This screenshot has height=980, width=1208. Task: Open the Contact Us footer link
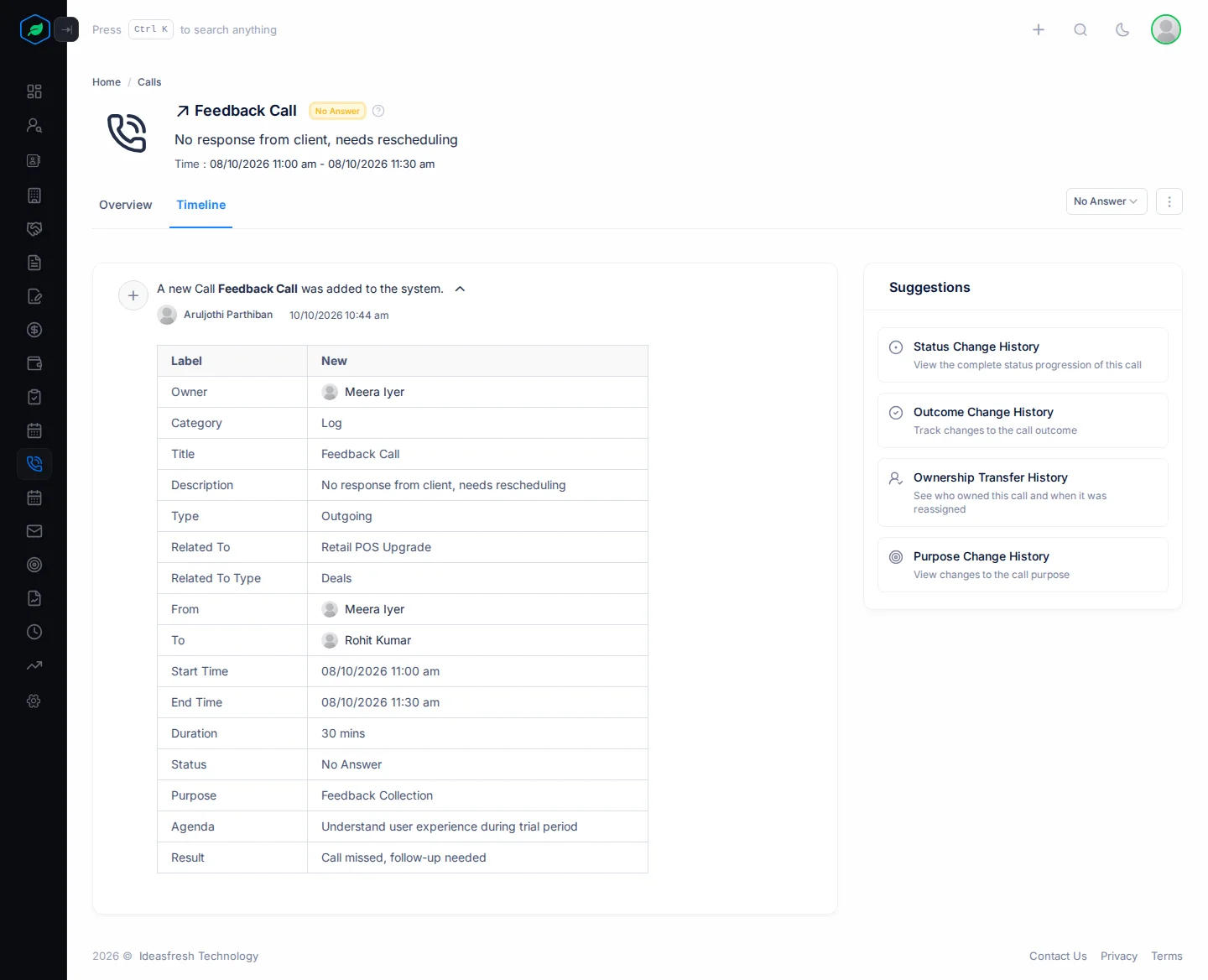click(x=1058, y=956)
